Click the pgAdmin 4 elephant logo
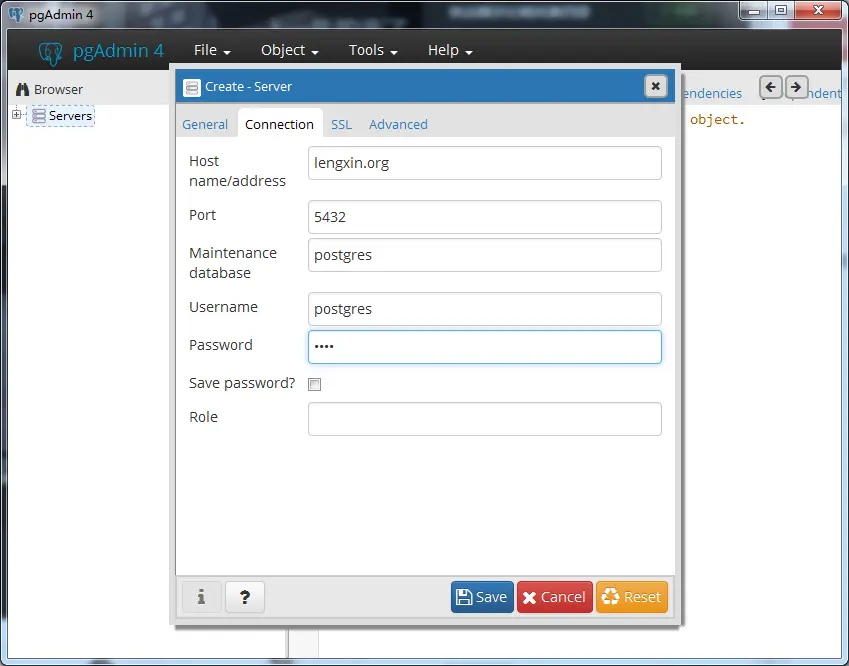849x666 pixels. [x=51, y=53]
